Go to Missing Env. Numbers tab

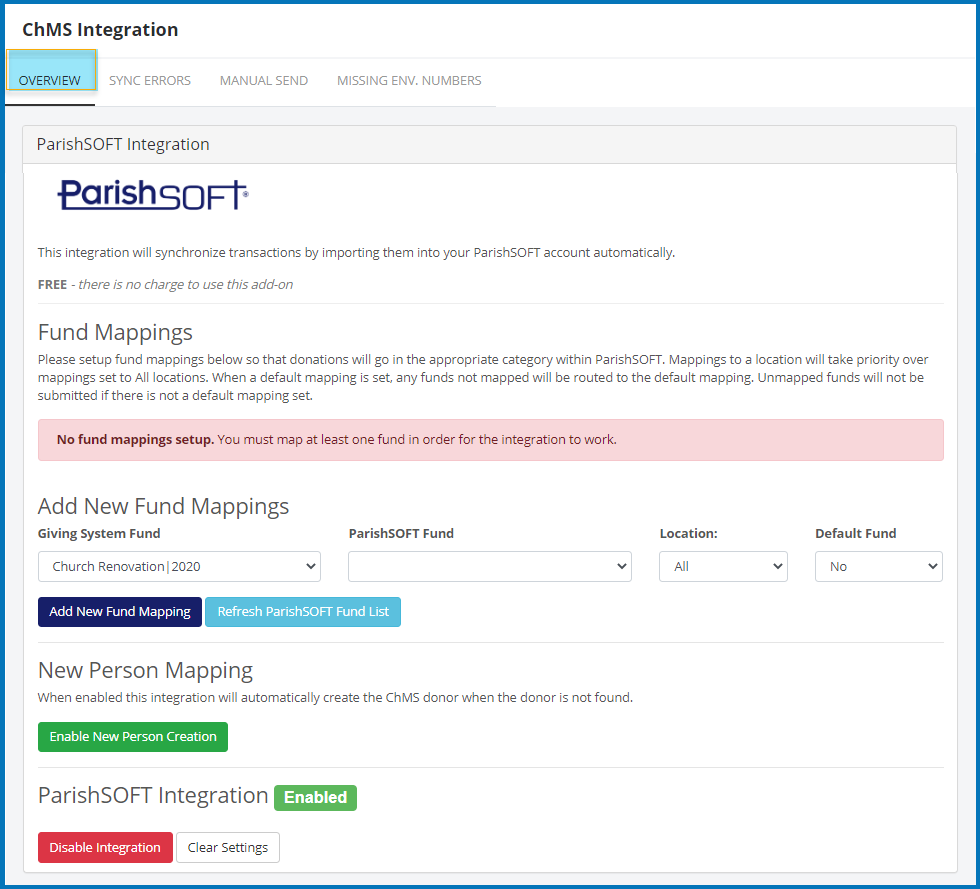[x=409, y=81]
